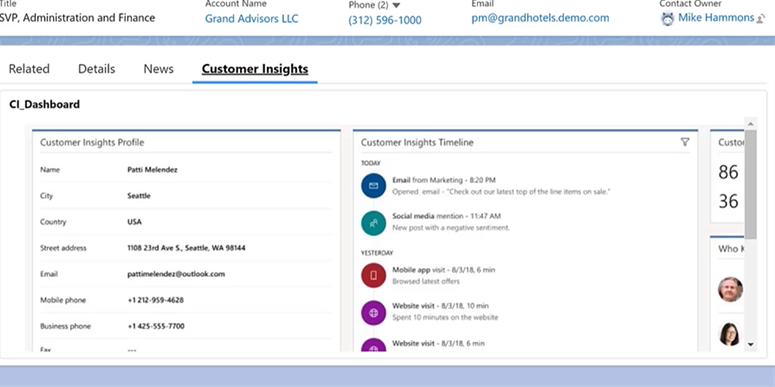Click the number 36 in the right card
This screenshot has width=775, height=387.
729,202
